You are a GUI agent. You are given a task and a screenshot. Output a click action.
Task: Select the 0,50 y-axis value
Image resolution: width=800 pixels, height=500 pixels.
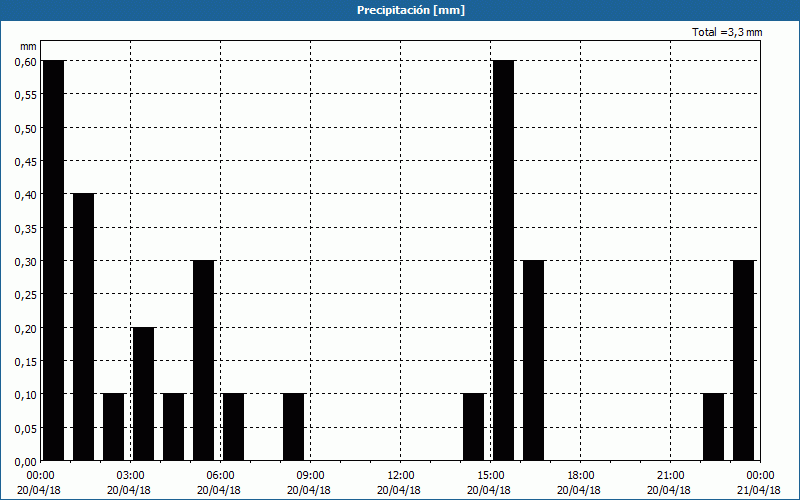click(26, 128)
